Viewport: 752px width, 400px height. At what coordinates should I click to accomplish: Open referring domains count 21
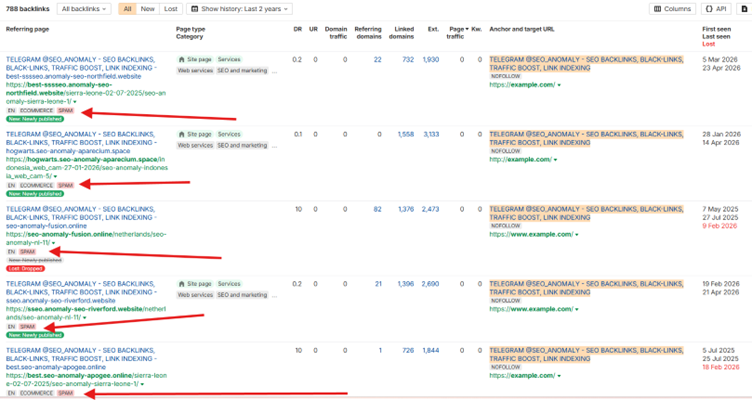click(x=378, y=284)
